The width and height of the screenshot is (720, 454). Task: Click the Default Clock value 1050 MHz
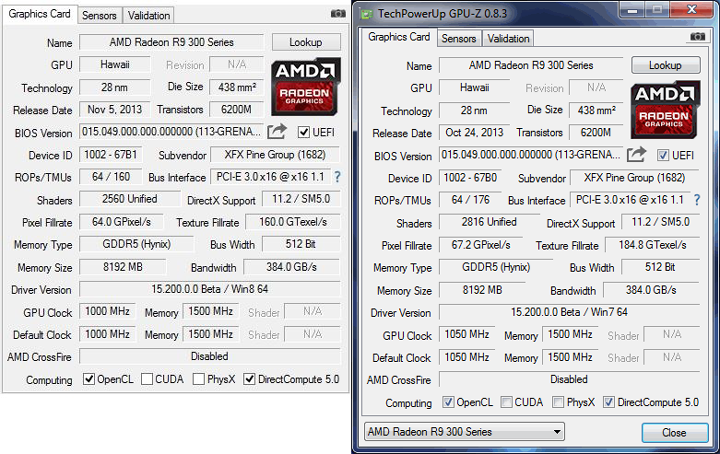tap(467, 357)
